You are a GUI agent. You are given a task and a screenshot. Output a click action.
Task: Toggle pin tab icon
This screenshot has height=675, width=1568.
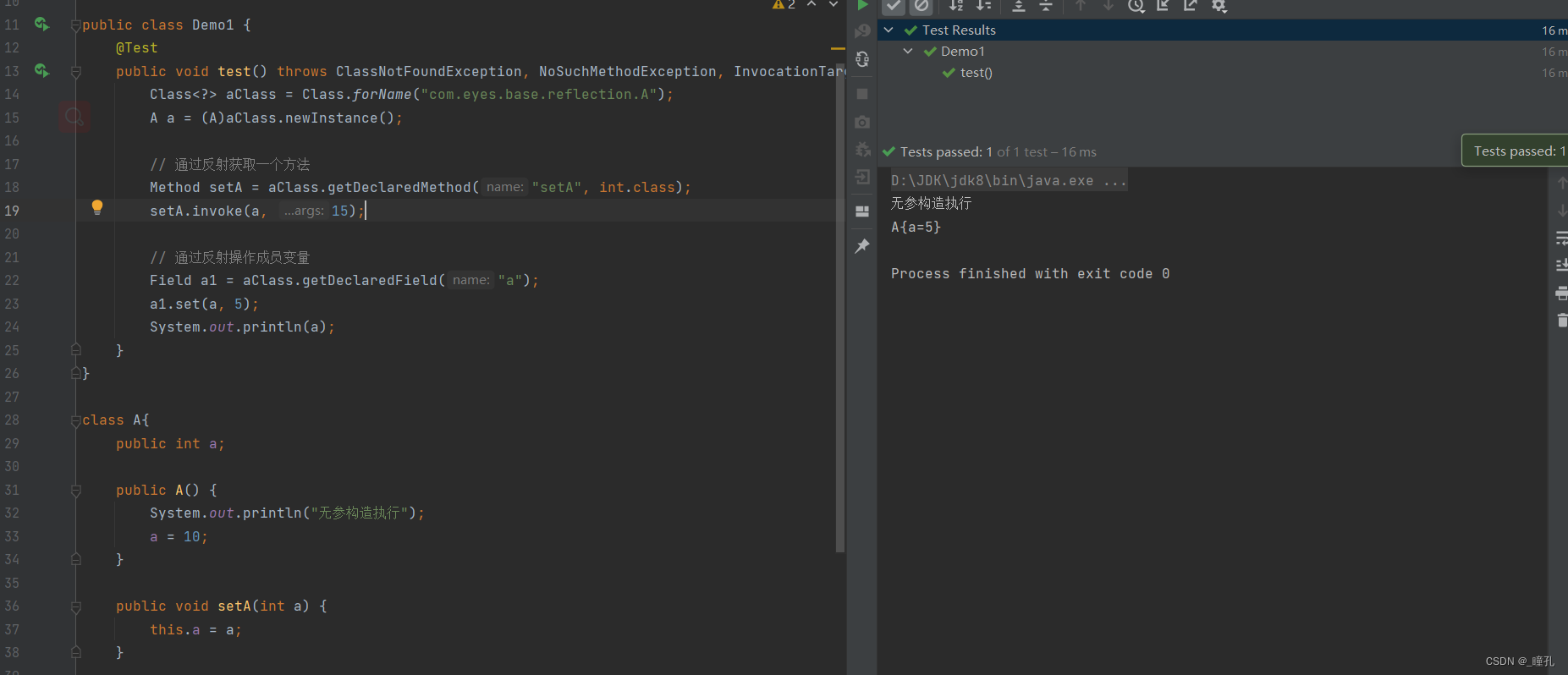click(x=862, y=246)
